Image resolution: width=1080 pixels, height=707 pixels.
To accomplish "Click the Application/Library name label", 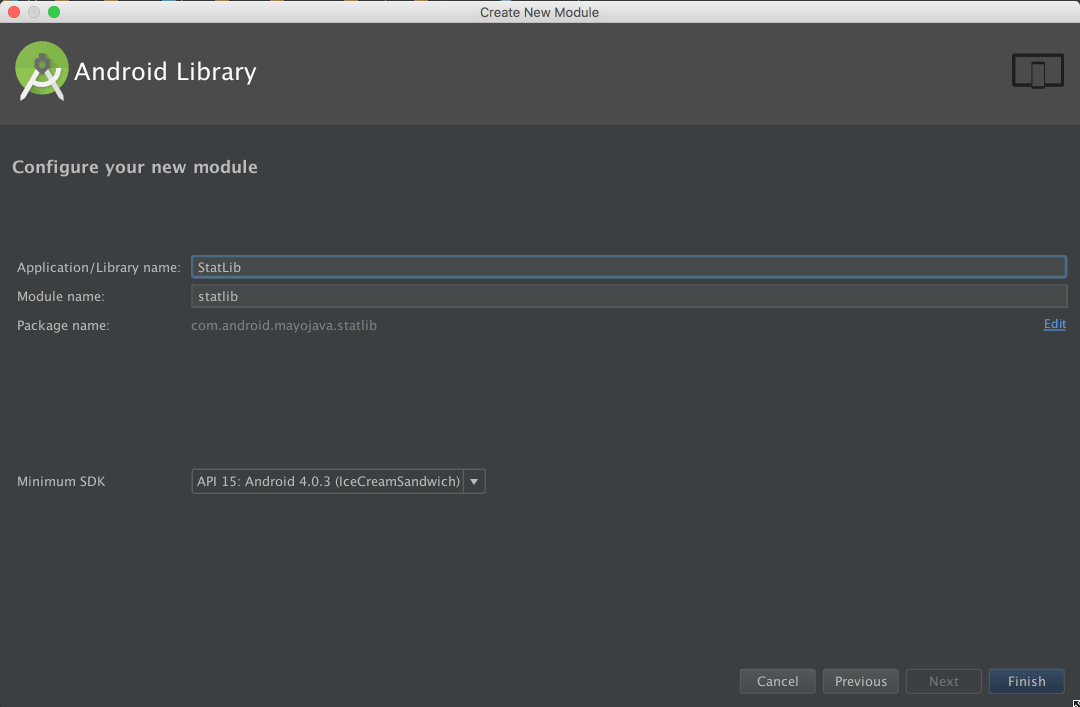I will click(98, 267).
